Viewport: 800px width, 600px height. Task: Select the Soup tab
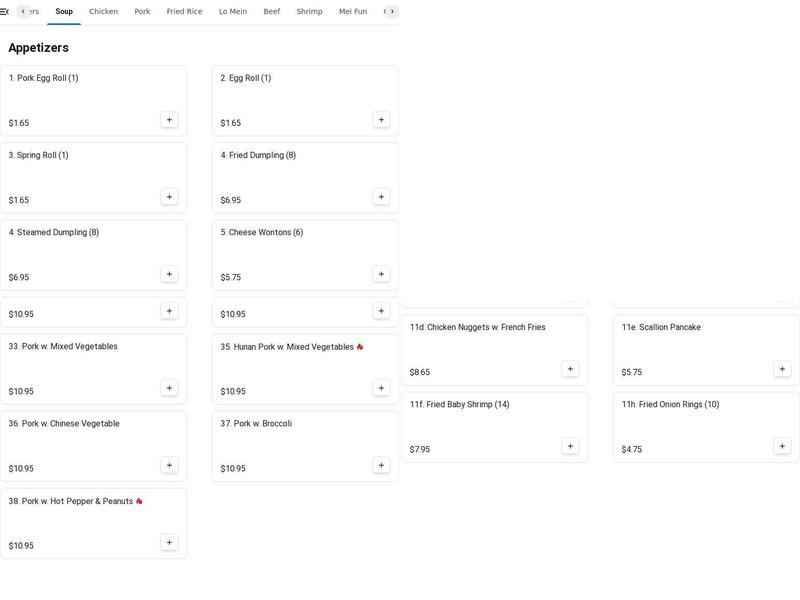[x=63, y=12]
